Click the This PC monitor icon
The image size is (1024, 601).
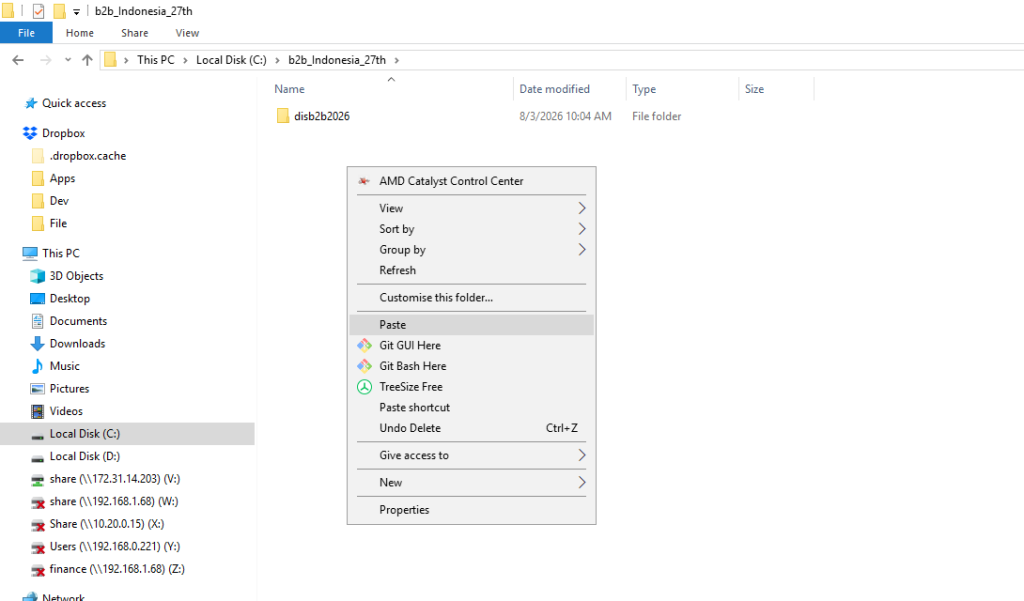(30, 253)
